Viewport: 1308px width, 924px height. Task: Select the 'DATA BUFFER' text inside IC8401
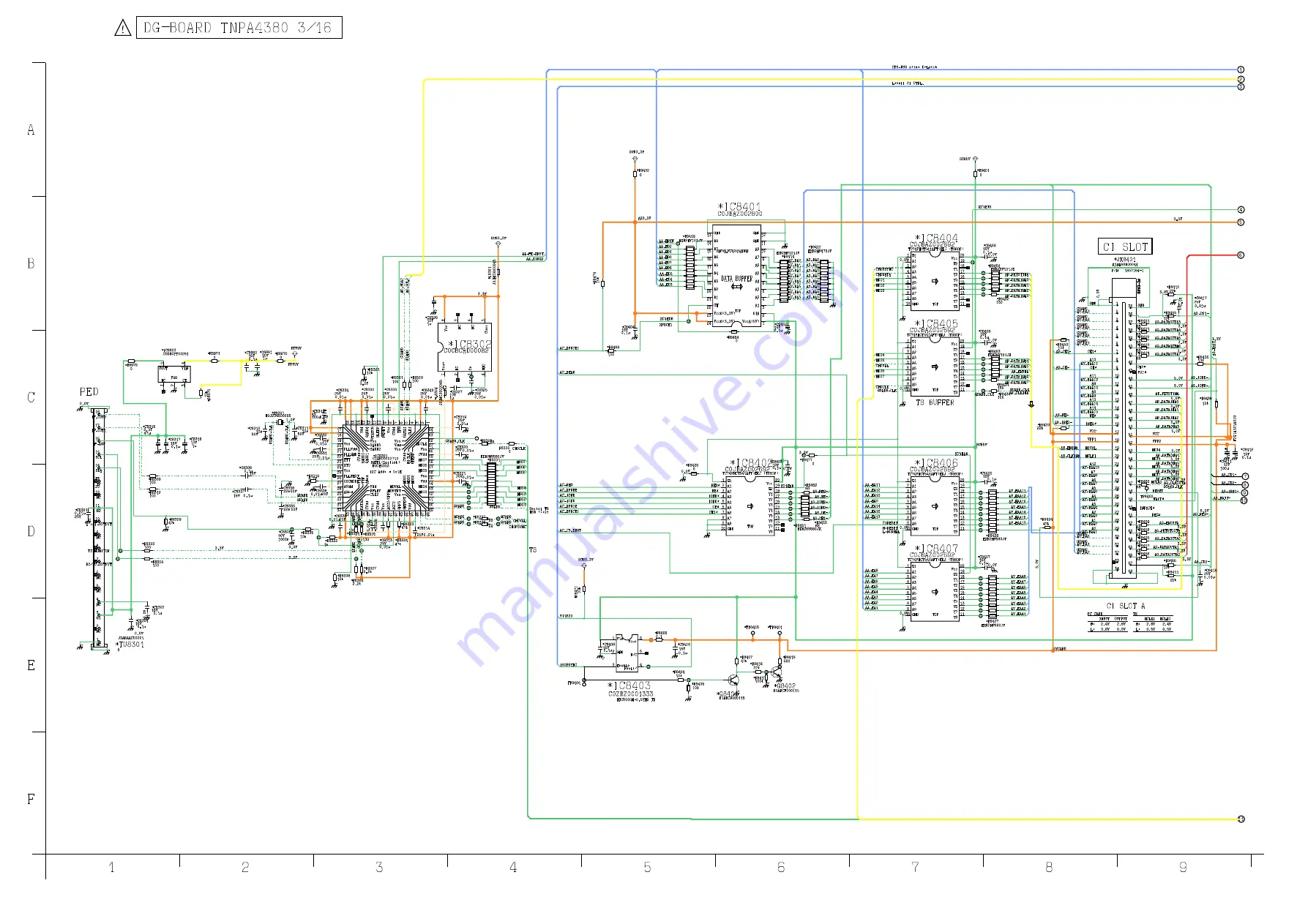click(736, 279)
